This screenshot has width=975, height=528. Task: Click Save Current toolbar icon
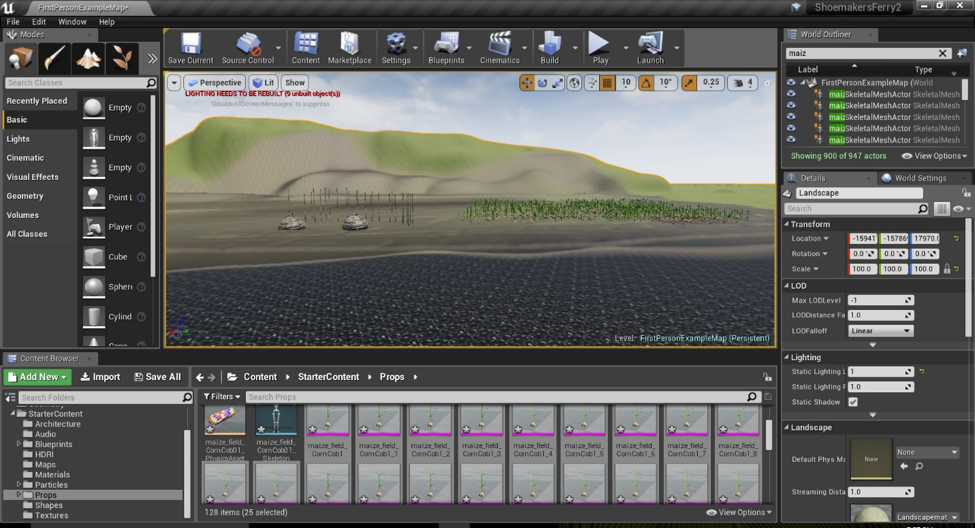coord(190,48)
